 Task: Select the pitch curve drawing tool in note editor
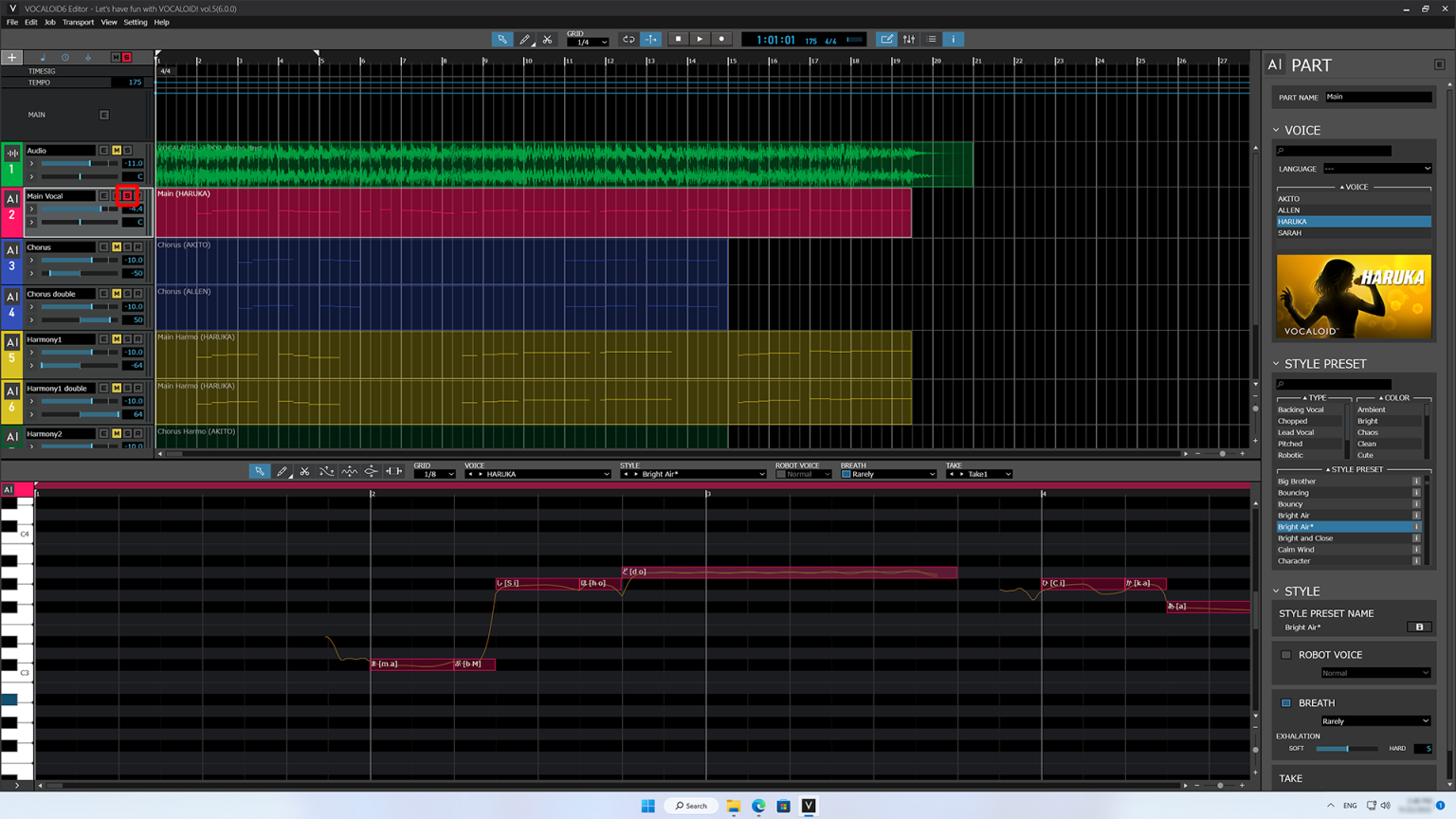pyautogui.click(x=327, y=471)
